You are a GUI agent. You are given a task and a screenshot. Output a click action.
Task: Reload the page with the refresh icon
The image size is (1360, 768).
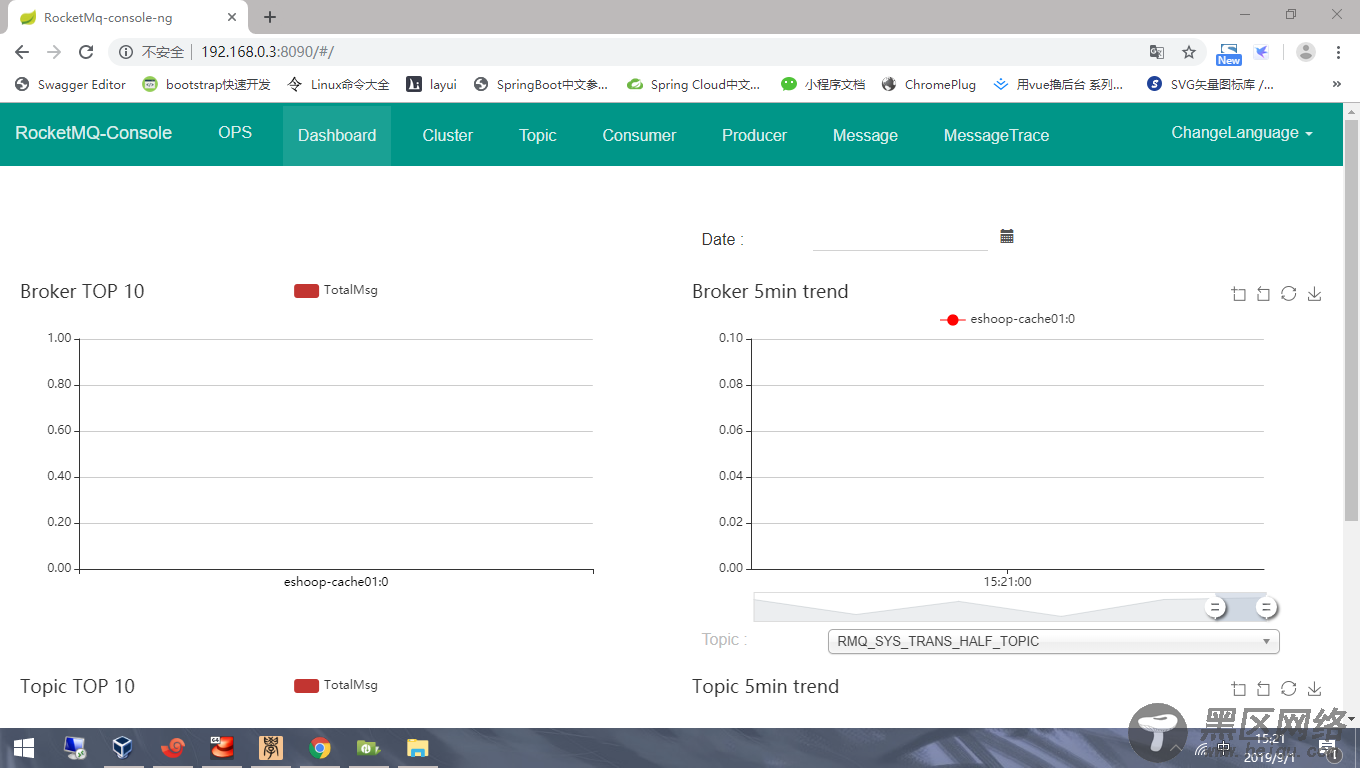(86, 52)
